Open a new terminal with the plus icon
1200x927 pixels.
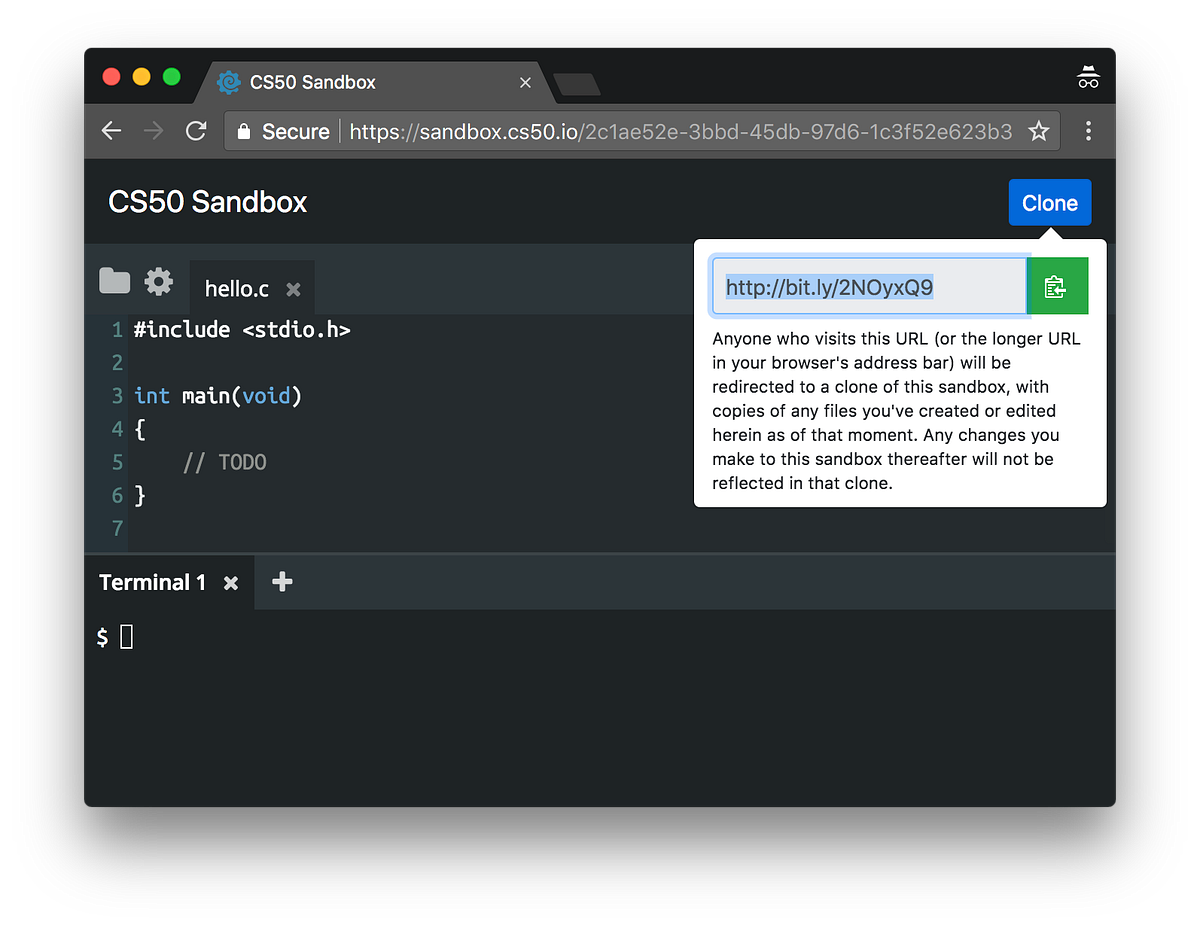281,581
